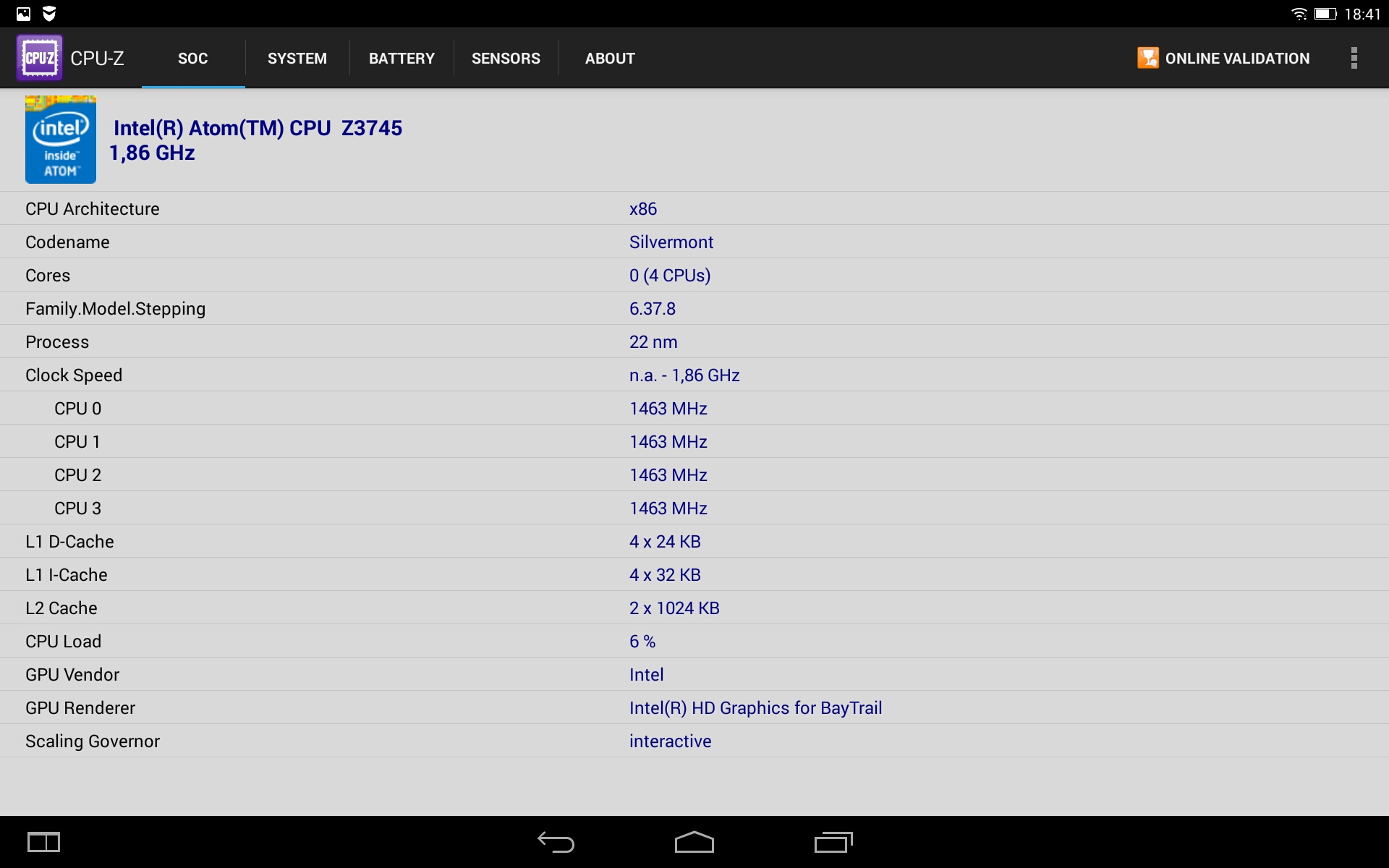
Task: Tap the GPU Vendor label
Action: point(72,675)
